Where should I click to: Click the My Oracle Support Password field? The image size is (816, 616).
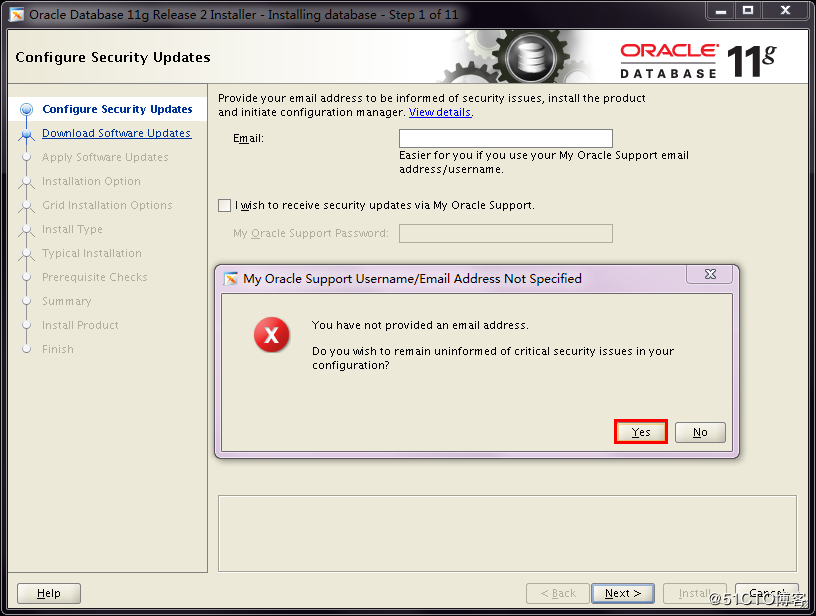coord(505,233)
